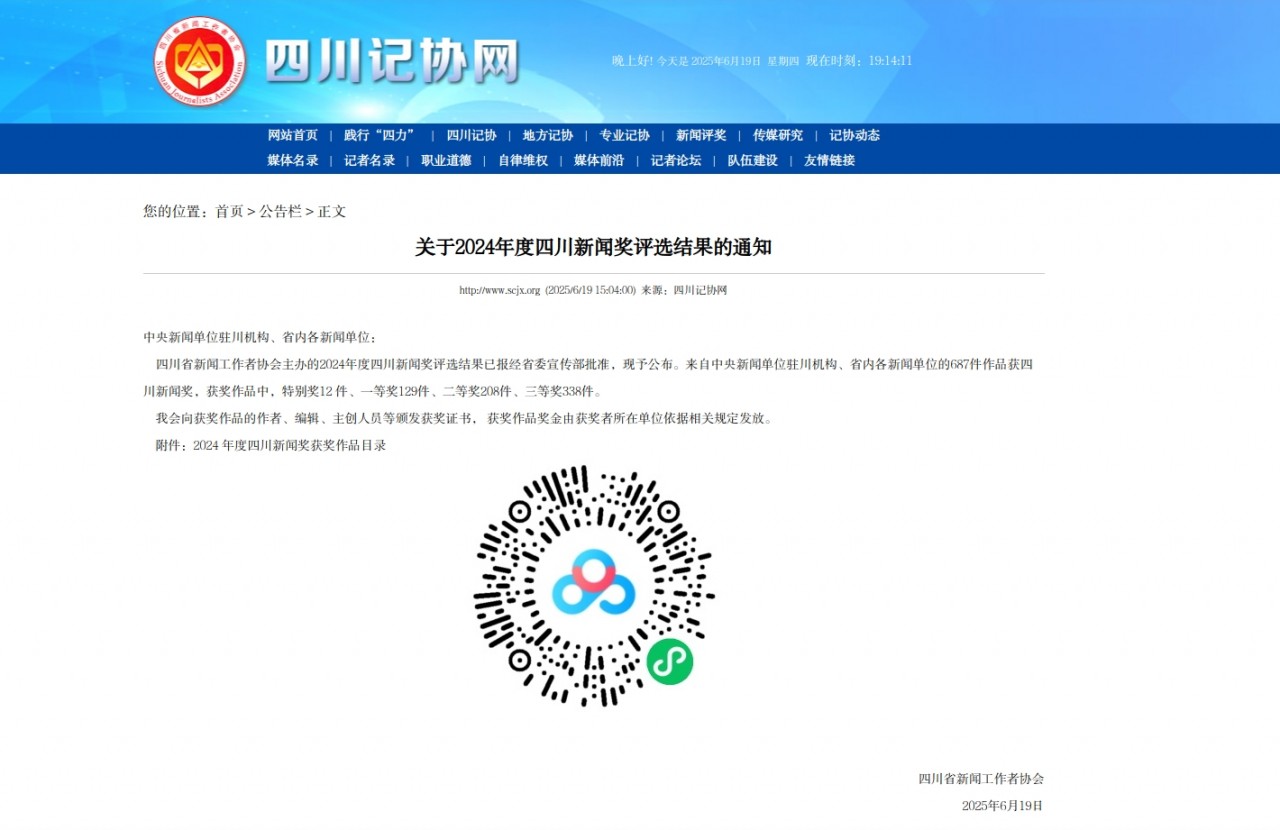The image size is (1280, 830).
Task: Click the green mini-program badge on QR code
Action: tap(669, 661)
